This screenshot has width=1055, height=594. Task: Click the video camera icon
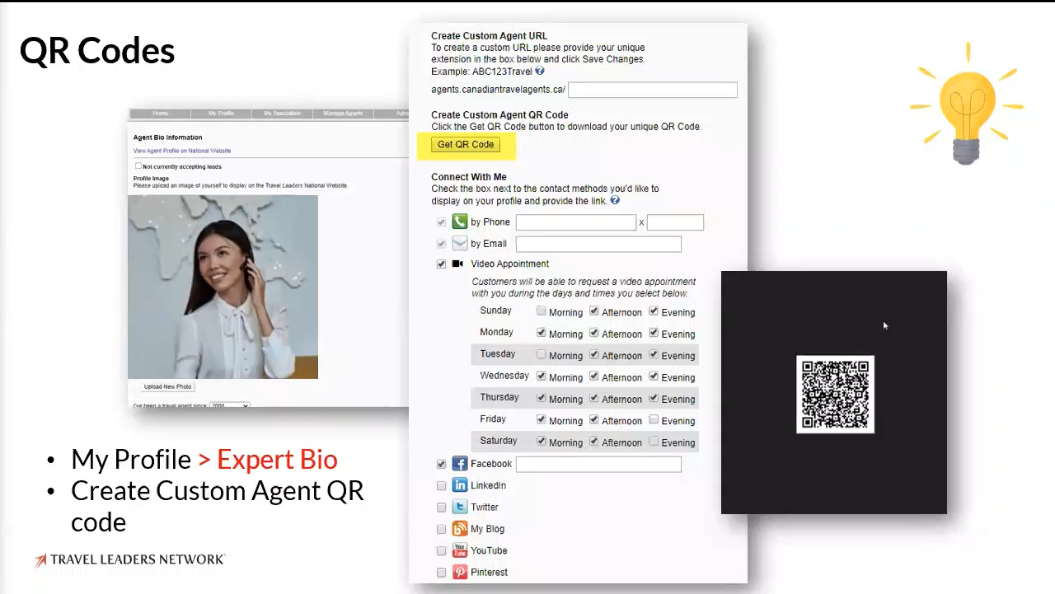click(x=458, y=264)
